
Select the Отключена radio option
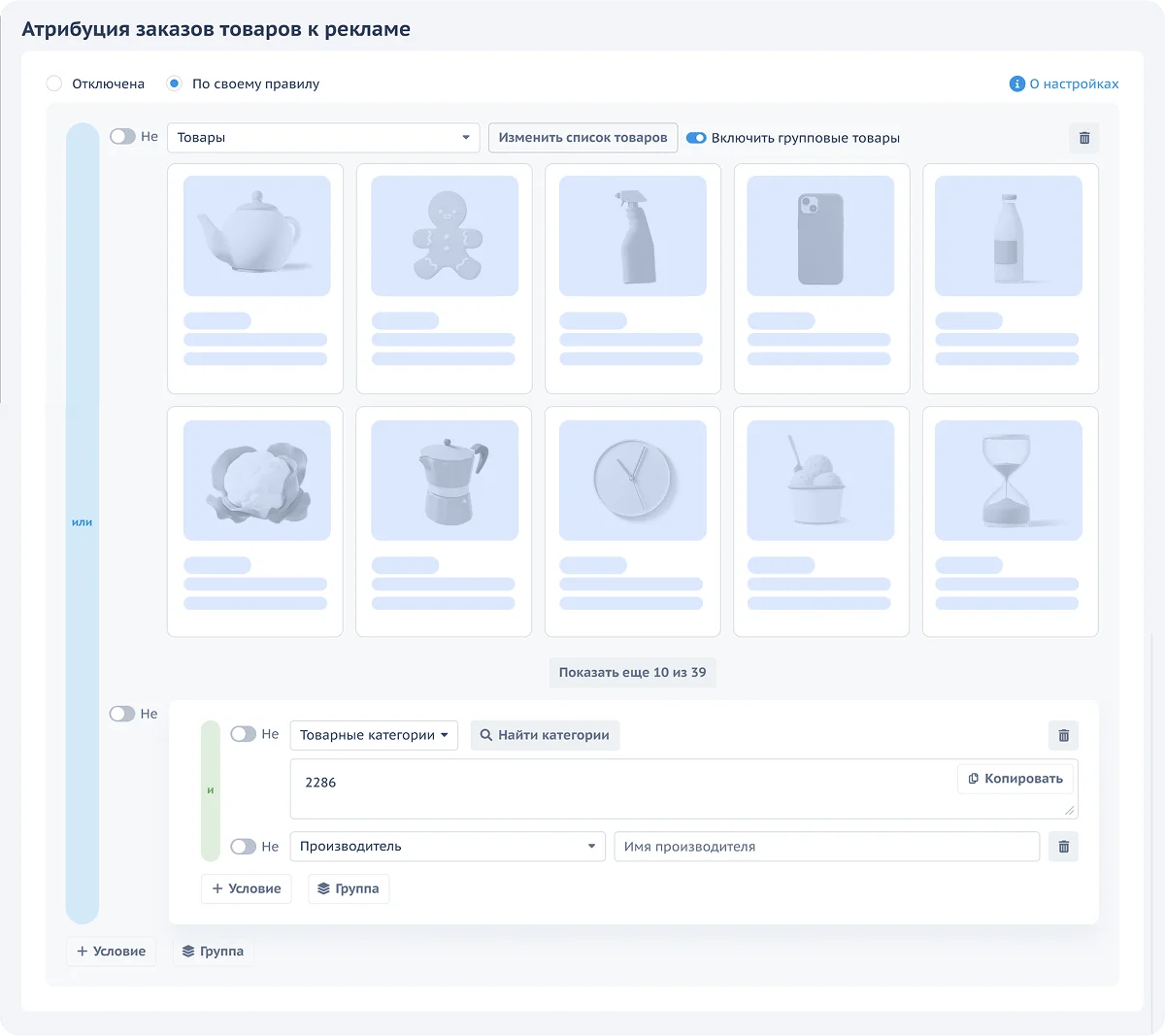[54, 84]
